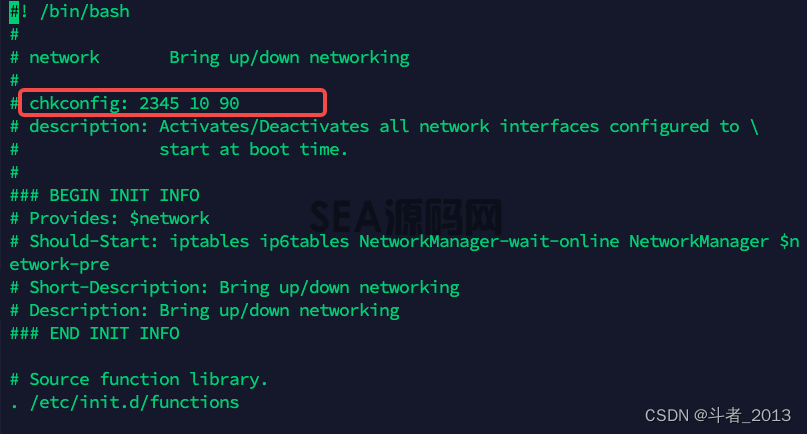Click the cursor block on the shebang line
Screen dimensions: 807x434
tap(14, 12)
